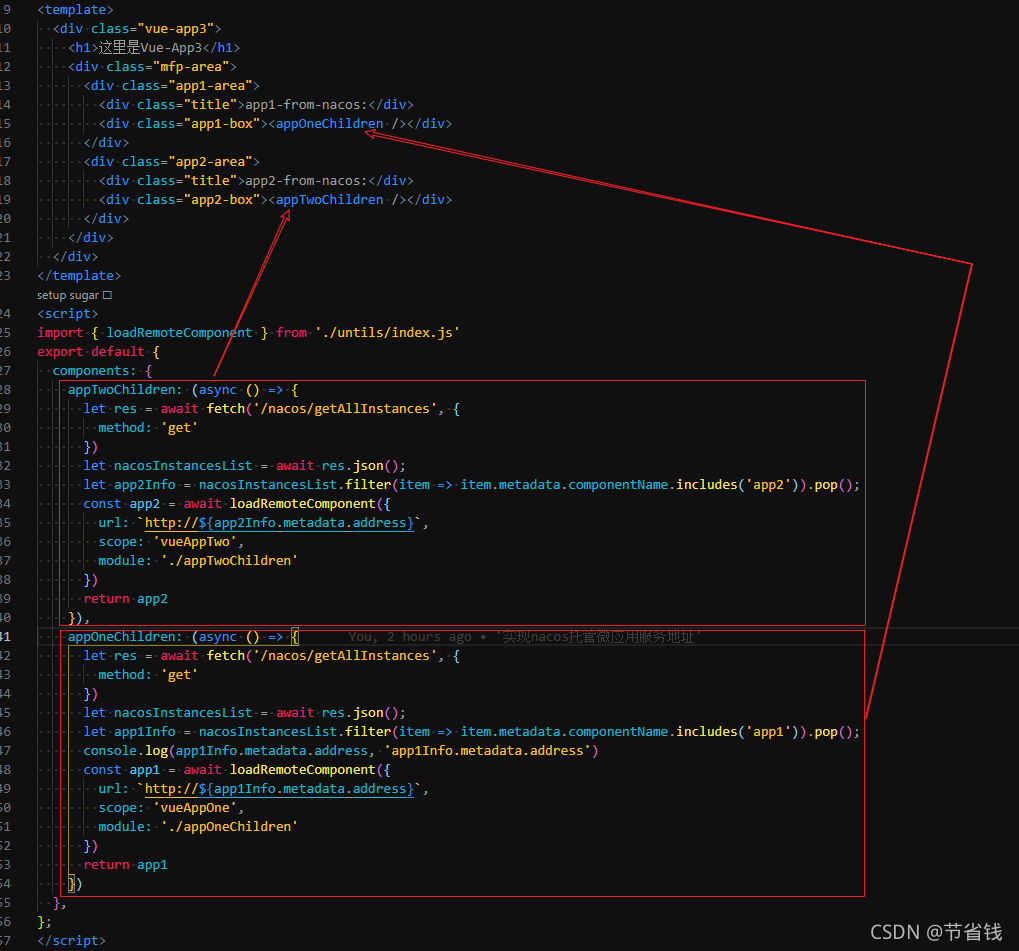Click the opening <script> tag
The image size is (1019, 951).
point(68,313)
